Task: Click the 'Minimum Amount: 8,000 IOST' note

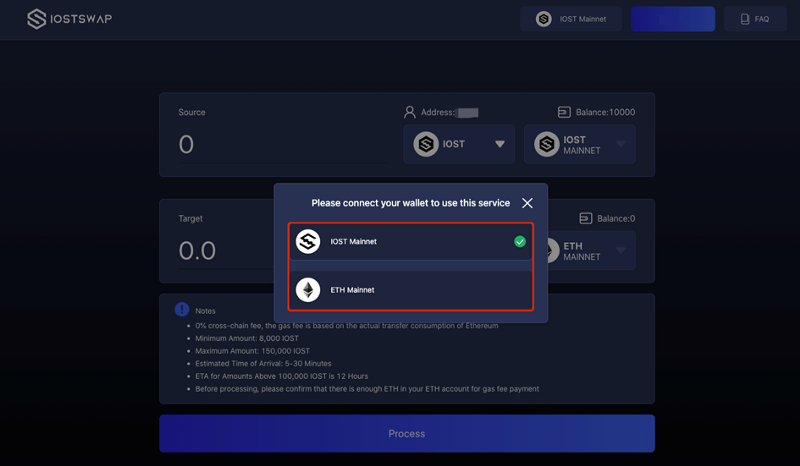Action: 247,338
